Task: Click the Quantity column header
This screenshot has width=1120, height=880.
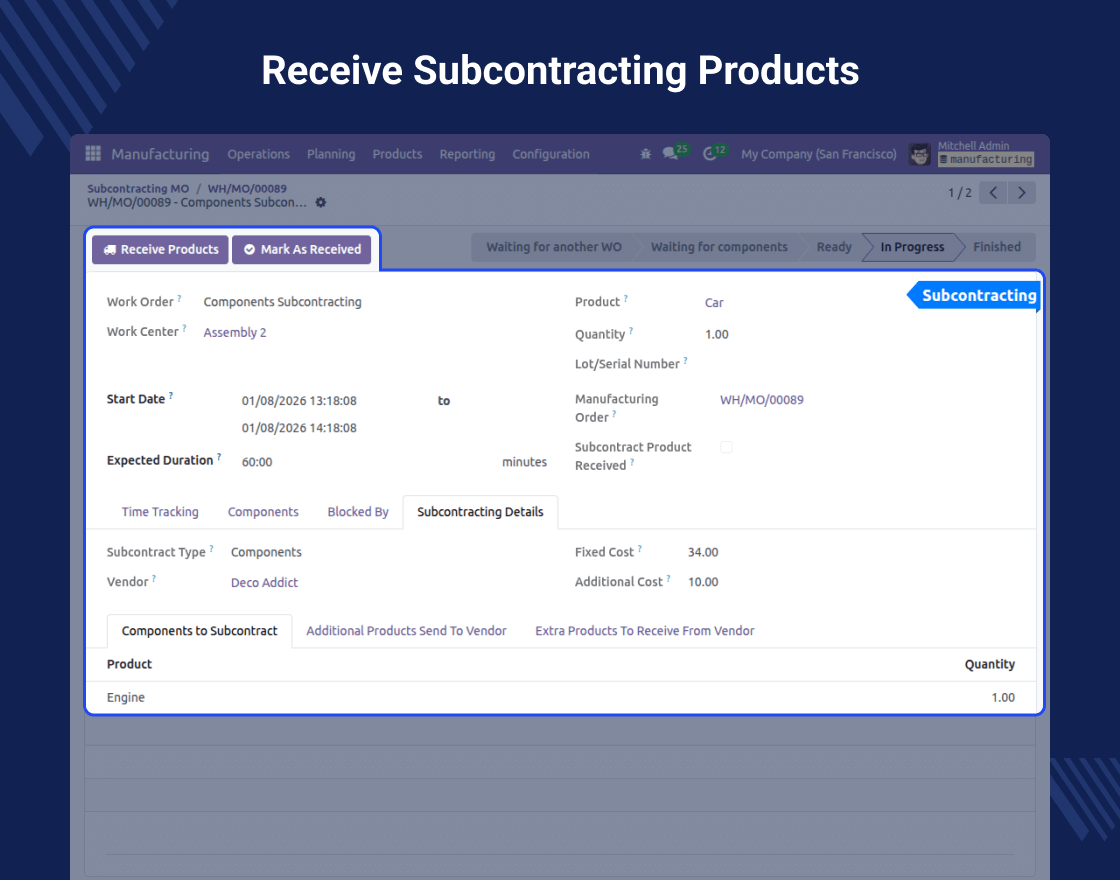Action: 989,664
